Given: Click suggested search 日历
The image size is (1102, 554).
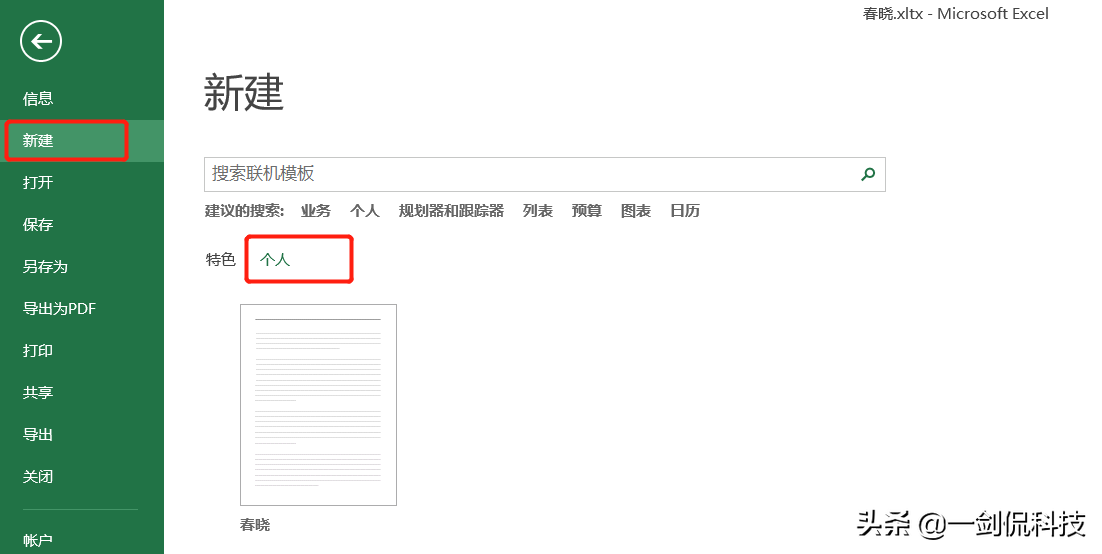Looking at the screenshot, I should pos(685,211).
